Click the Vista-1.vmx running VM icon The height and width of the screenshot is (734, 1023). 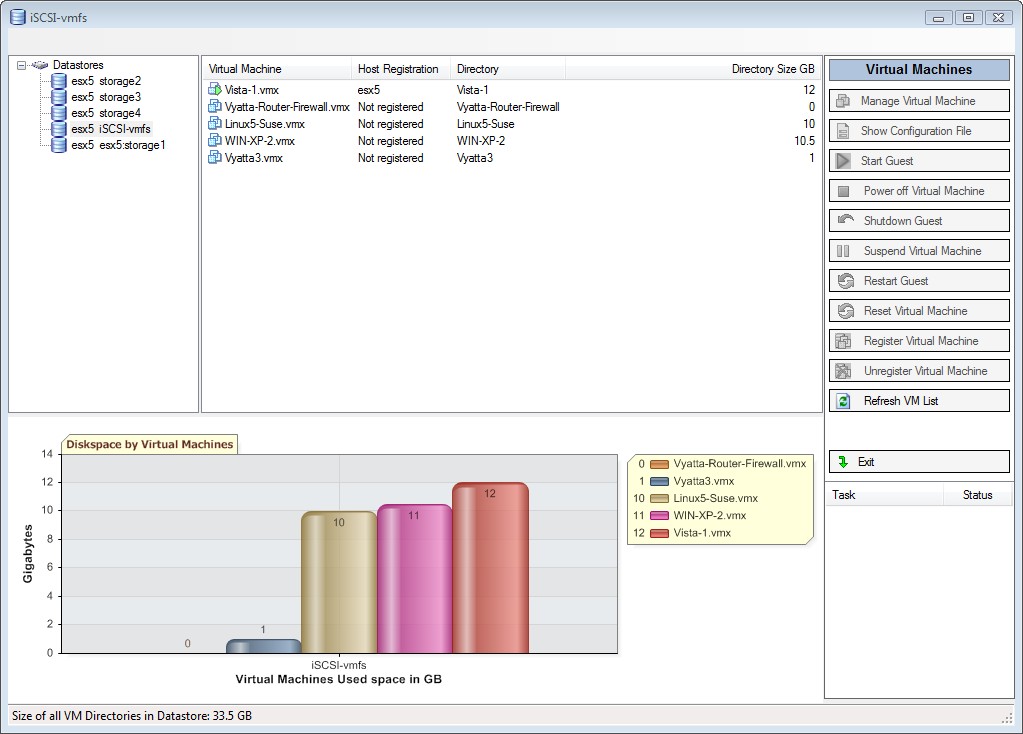point(215,90)
